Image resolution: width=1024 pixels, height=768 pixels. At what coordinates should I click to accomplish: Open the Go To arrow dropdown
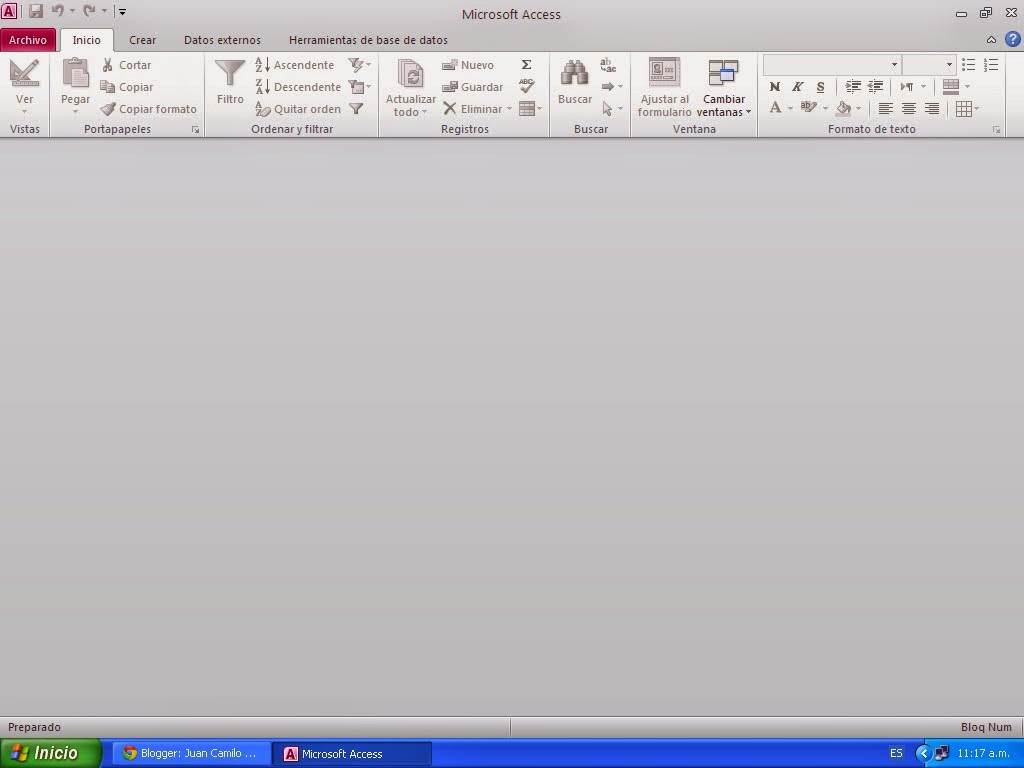(612, 87)
